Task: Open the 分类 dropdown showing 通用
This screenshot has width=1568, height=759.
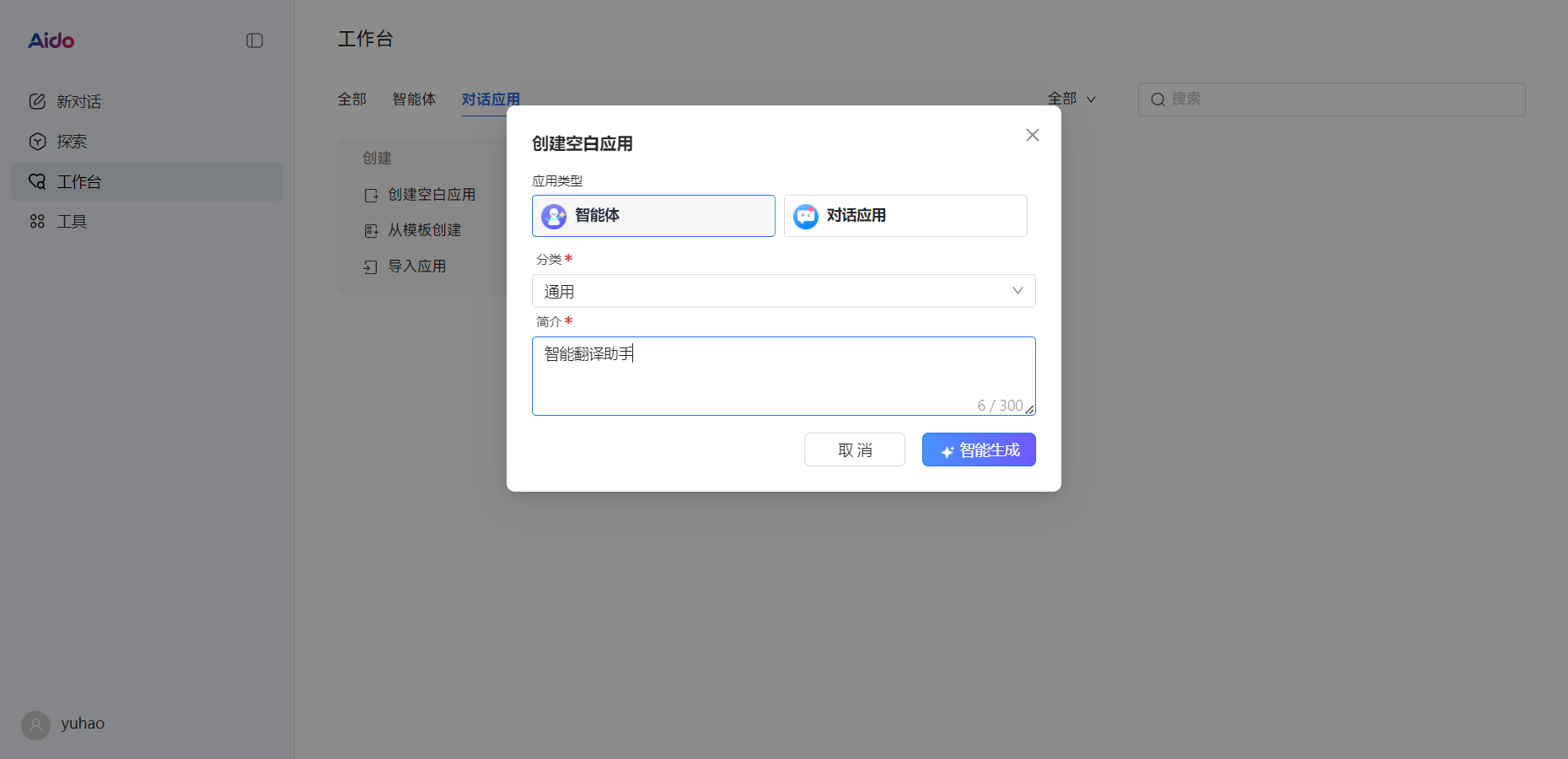Action: pos(783,291)
